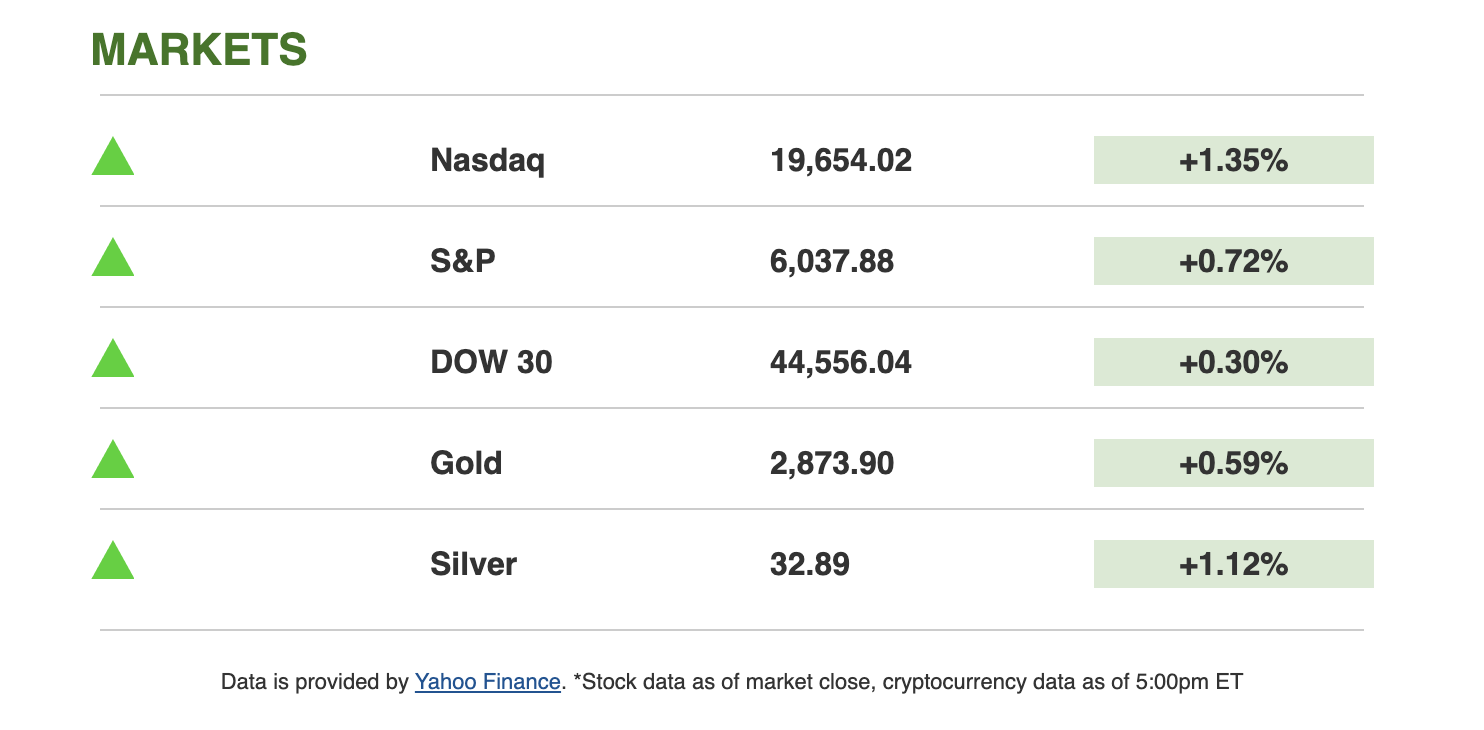Click the S&P index label
The height and width of the screenshot is (730, 1484).
coord(463,261)
